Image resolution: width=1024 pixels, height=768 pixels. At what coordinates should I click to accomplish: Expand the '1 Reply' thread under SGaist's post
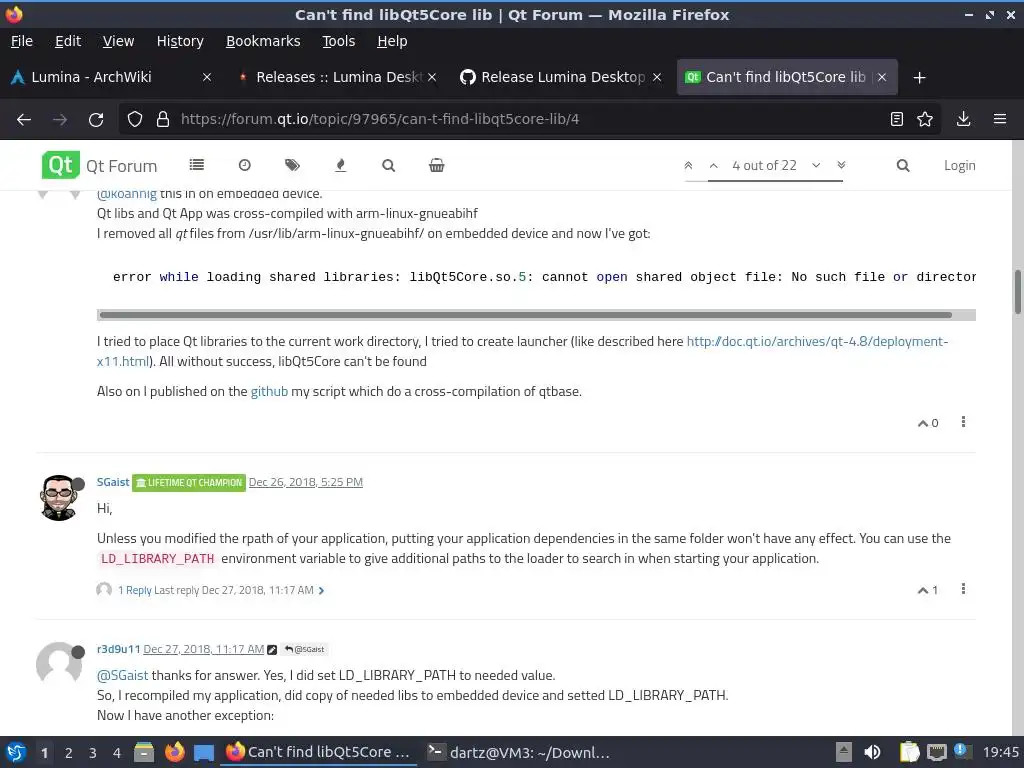[135, 590]
